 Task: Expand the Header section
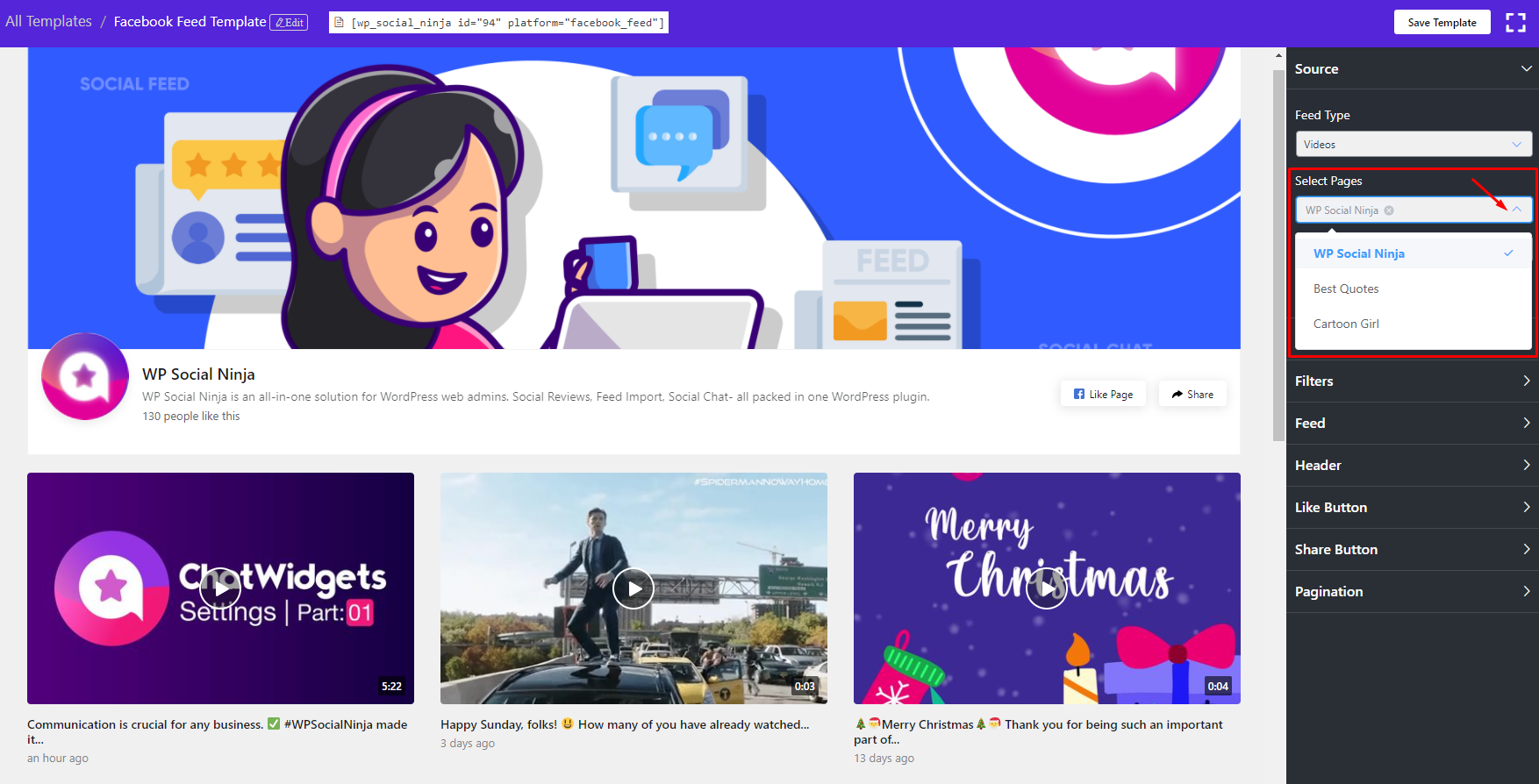tap(1413, 465)
